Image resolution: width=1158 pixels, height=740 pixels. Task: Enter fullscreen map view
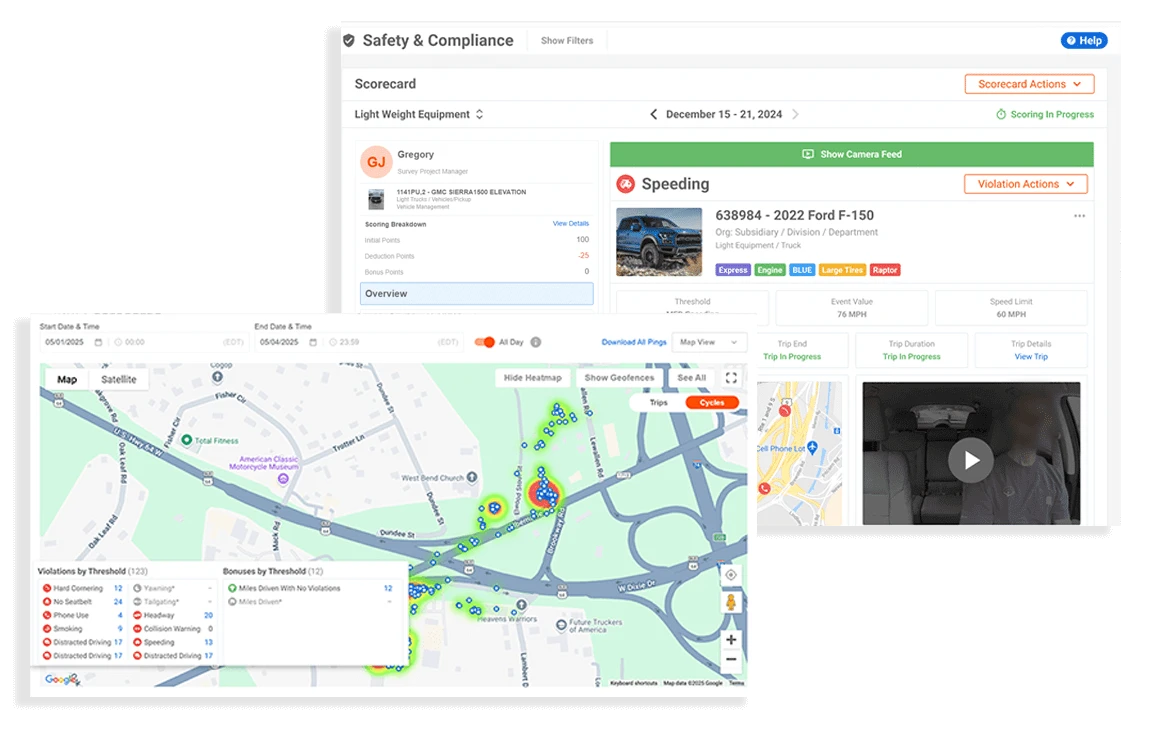click(731, 378)
